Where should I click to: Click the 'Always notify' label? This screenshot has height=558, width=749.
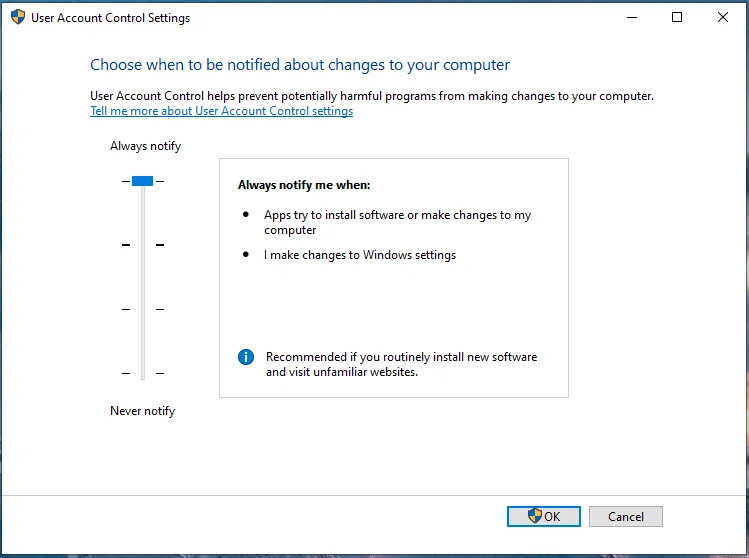(x=145, y=146)
